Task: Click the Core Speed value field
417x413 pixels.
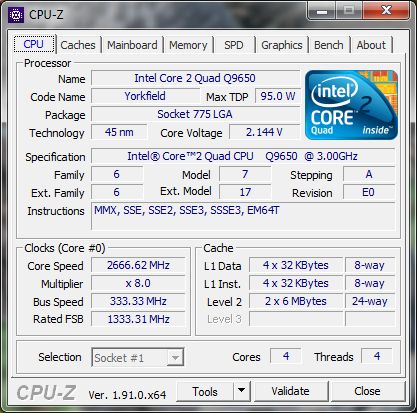Action: click(x=138, y=265)
